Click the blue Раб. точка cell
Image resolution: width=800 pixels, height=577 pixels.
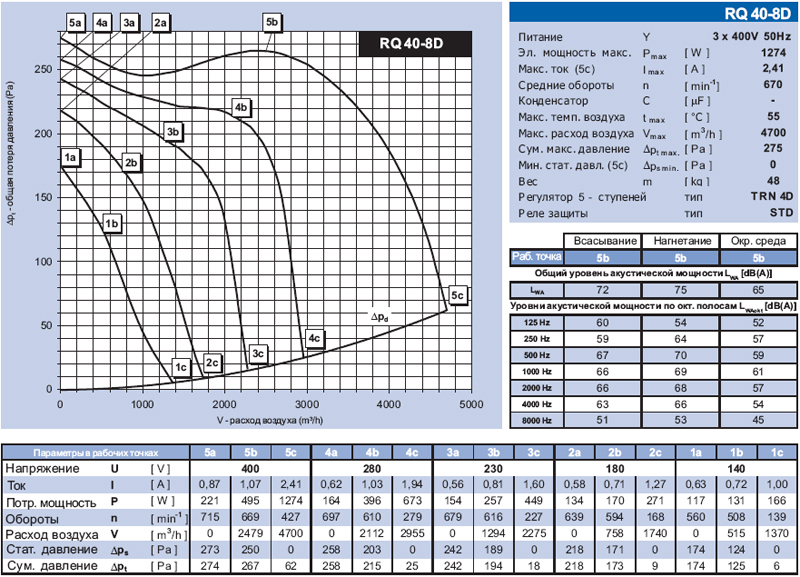[x=536, y=257]
